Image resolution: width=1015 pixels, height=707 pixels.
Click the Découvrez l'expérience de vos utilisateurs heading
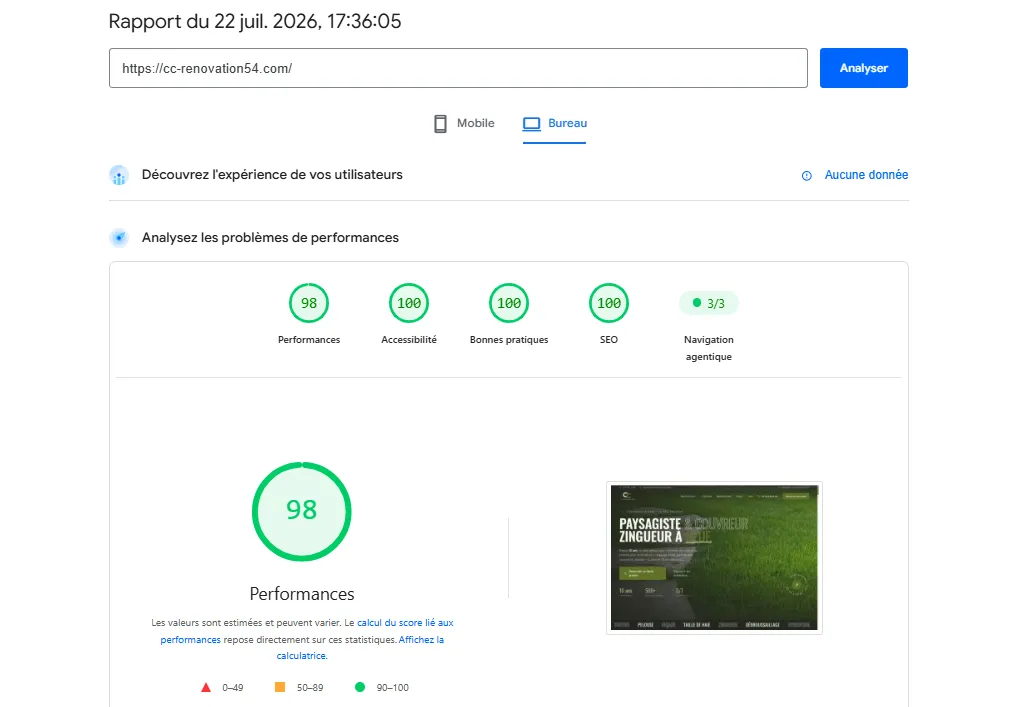(x=272, y=175)
